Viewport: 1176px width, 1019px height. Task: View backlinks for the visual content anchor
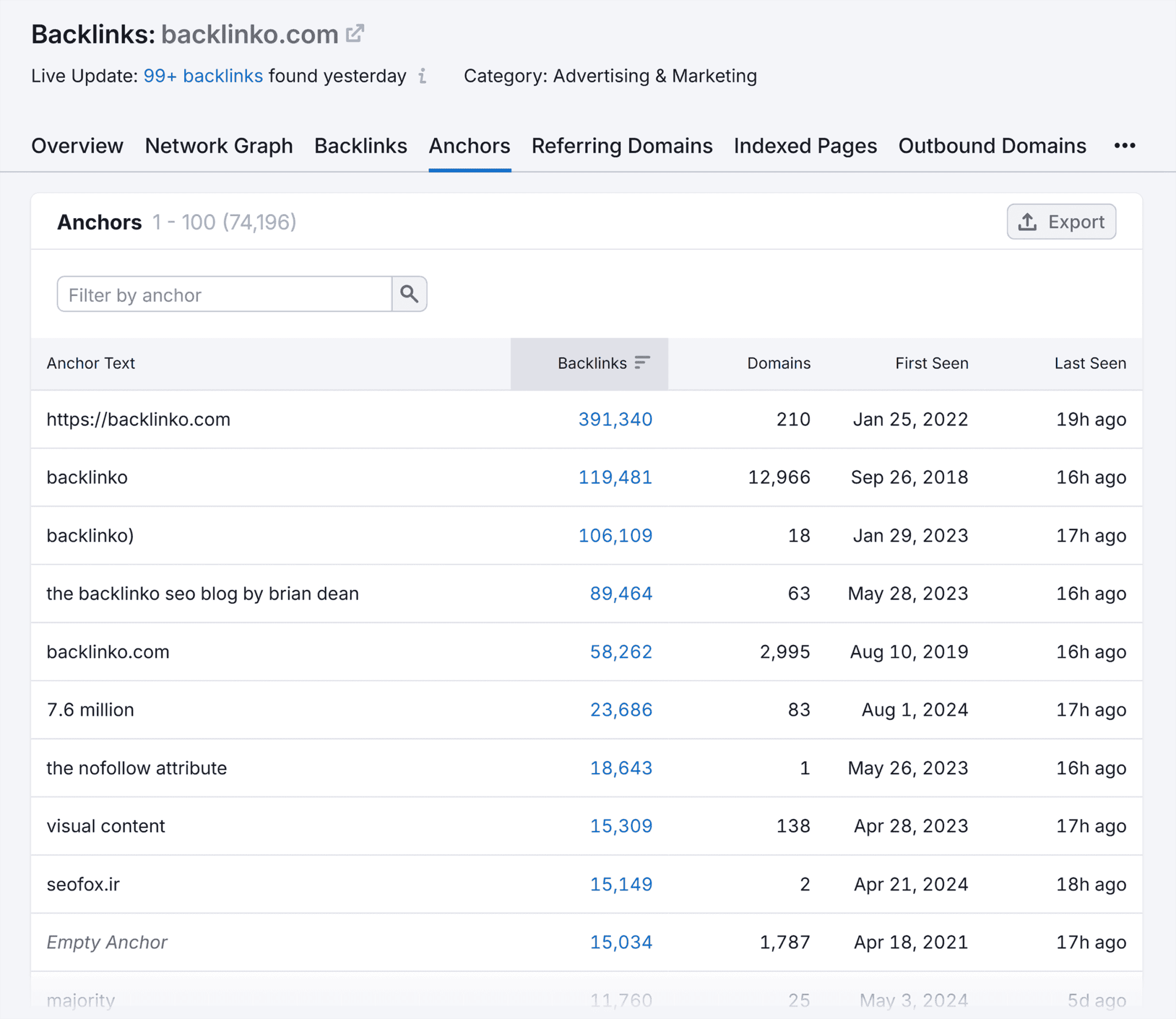click(x=621, y=826)
